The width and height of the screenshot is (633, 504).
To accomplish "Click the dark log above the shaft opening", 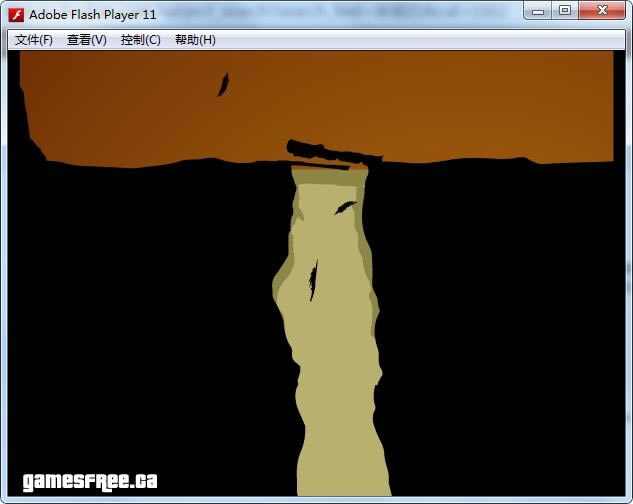I will point(330,152).
